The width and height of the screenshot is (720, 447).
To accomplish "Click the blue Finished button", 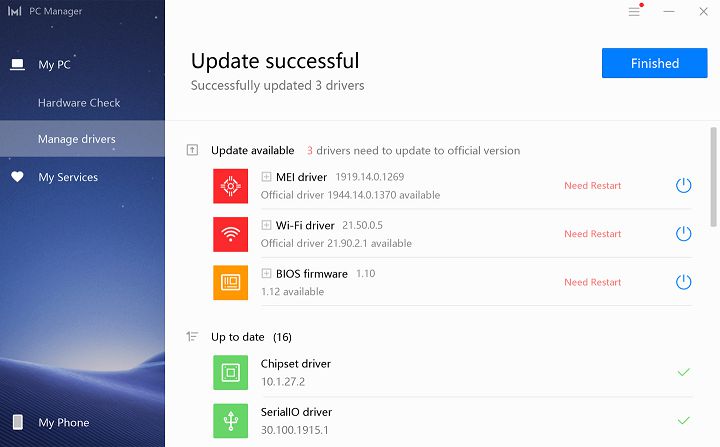I will click(654, 63).
